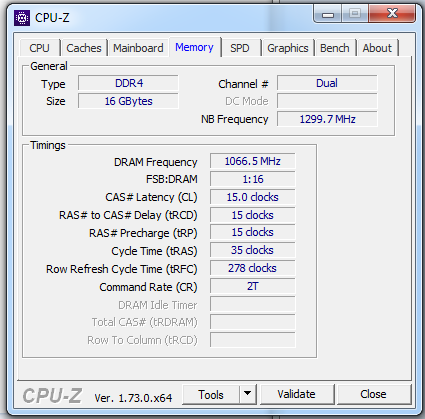Click the DRAM Frequency label
Screen dimensions: 425x419
point(156,162)
